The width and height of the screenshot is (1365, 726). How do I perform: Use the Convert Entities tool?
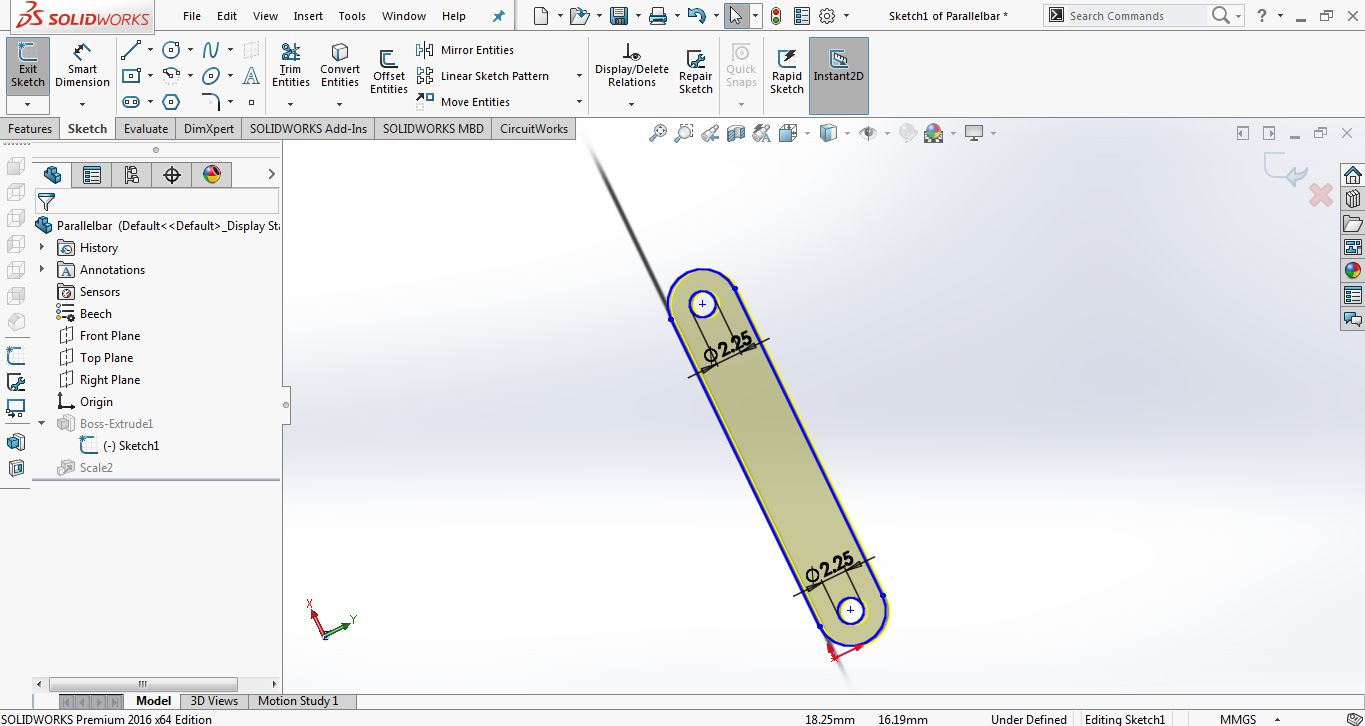coord(340,64)
